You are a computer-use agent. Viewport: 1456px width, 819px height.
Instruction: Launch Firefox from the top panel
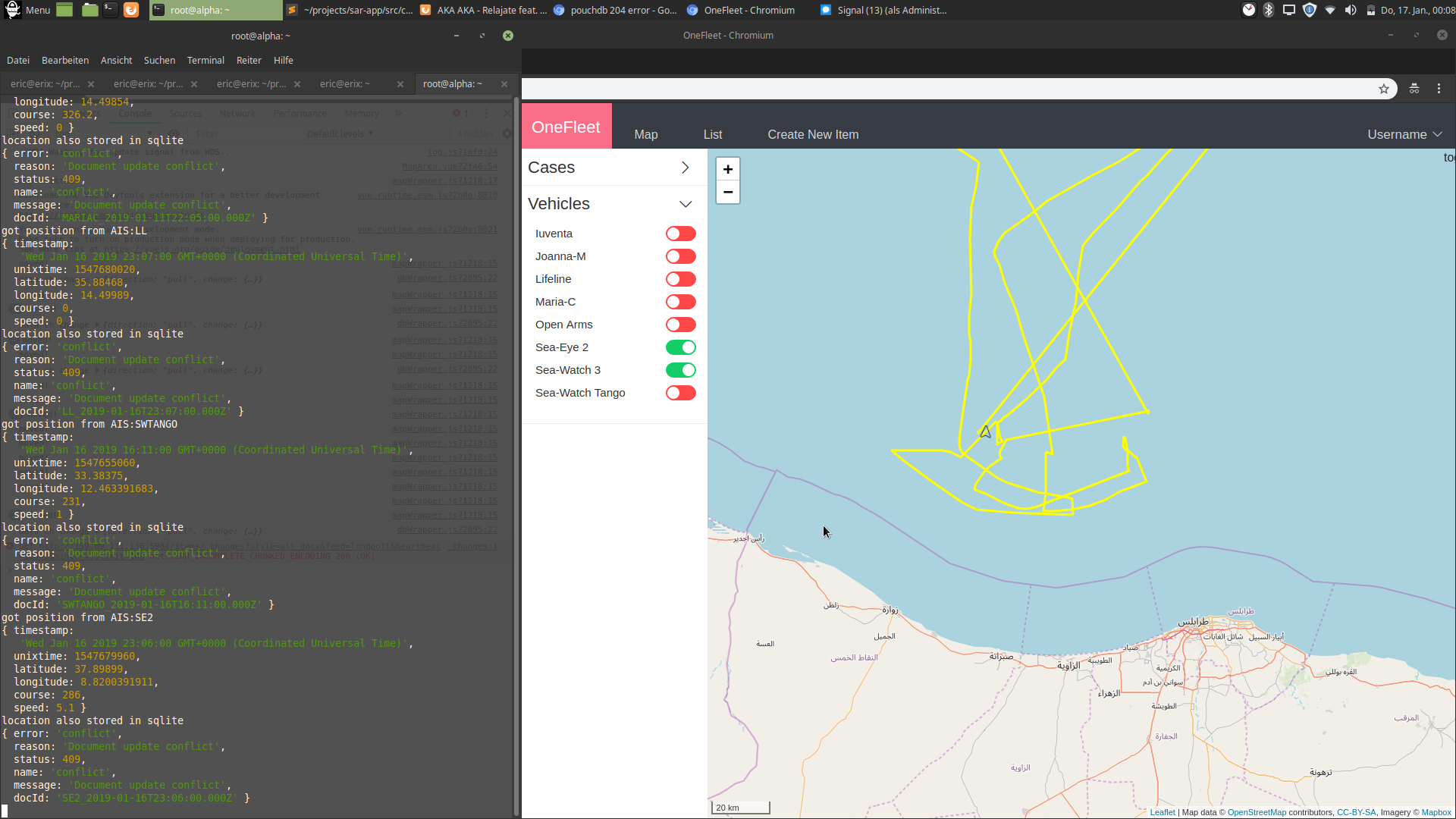131,10
